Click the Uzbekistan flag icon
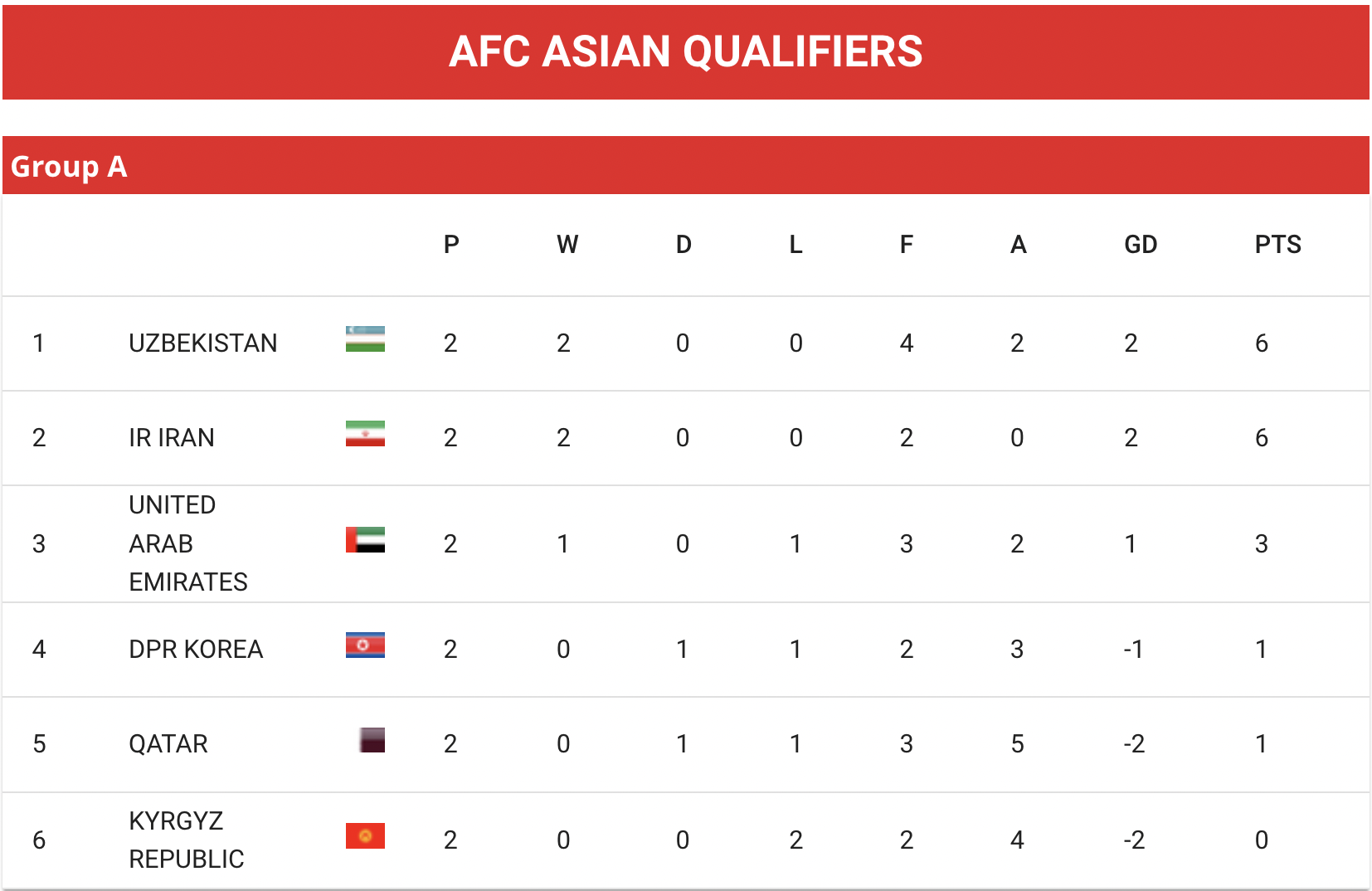 coord(365,339)
